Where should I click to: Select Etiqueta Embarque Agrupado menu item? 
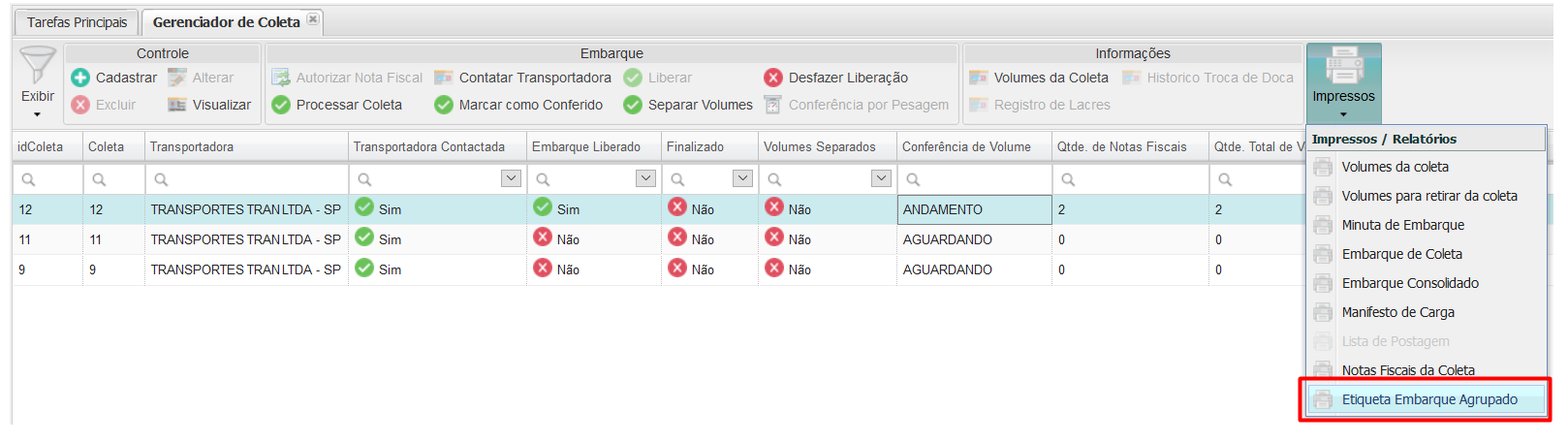1428,399
